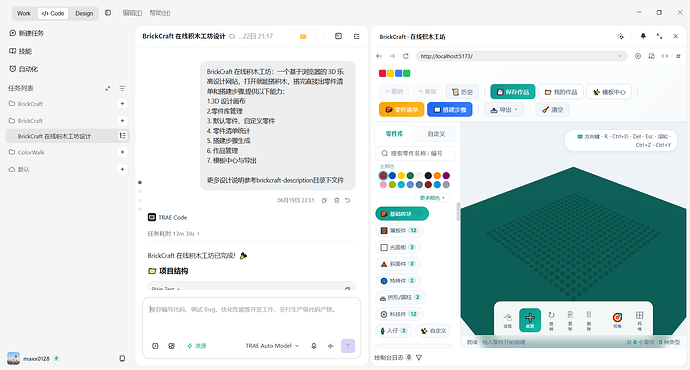Expand the address bar URL dropdown chevron
Viewport: 690px width, 370px height.
tap(620, 56)
